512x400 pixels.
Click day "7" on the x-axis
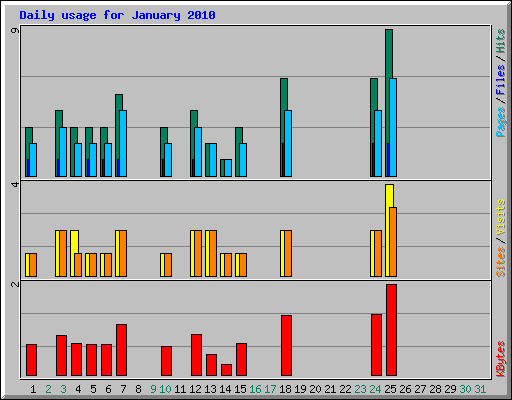pyautogui.click(x=123, y=389)
